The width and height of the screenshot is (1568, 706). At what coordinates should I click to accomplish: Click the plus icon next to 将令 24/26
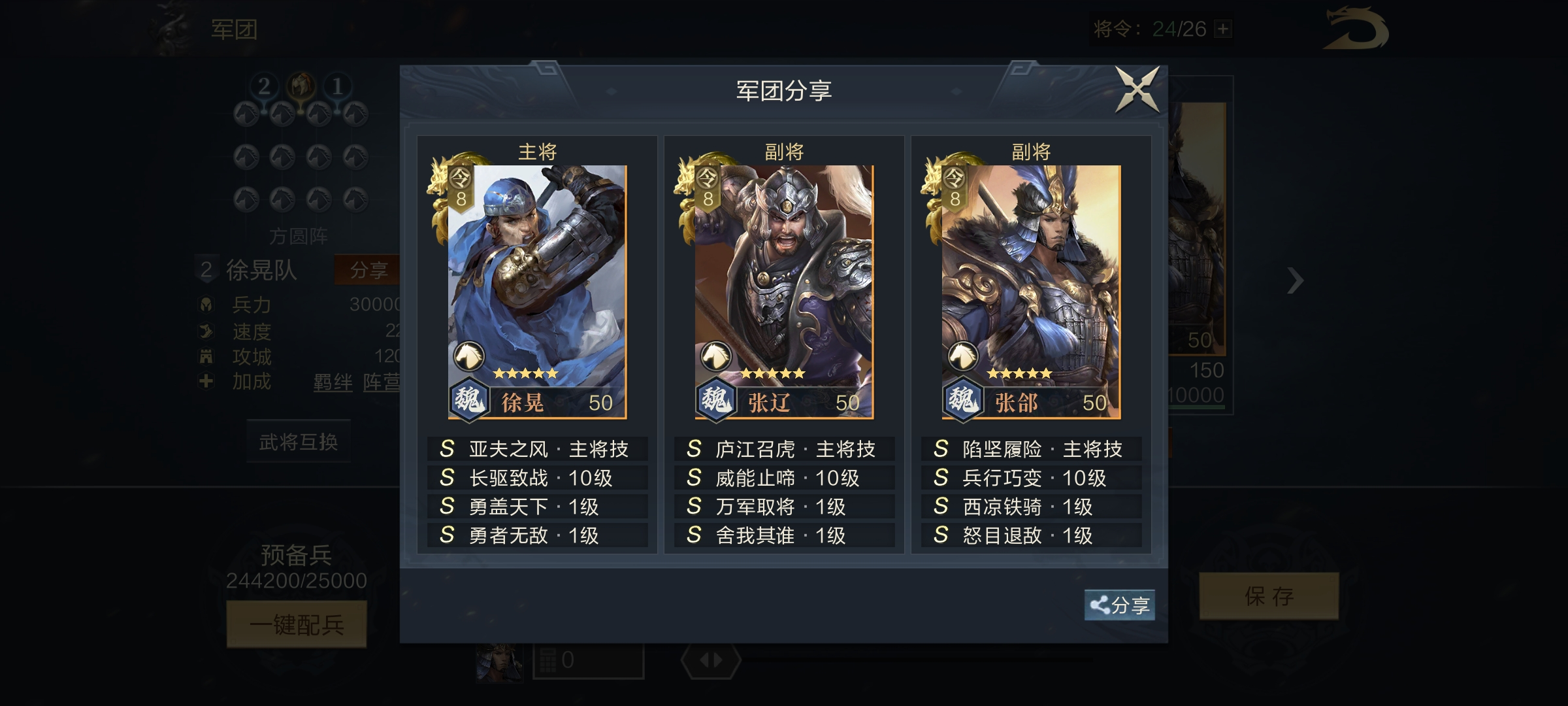click(x=1222, y=29)
